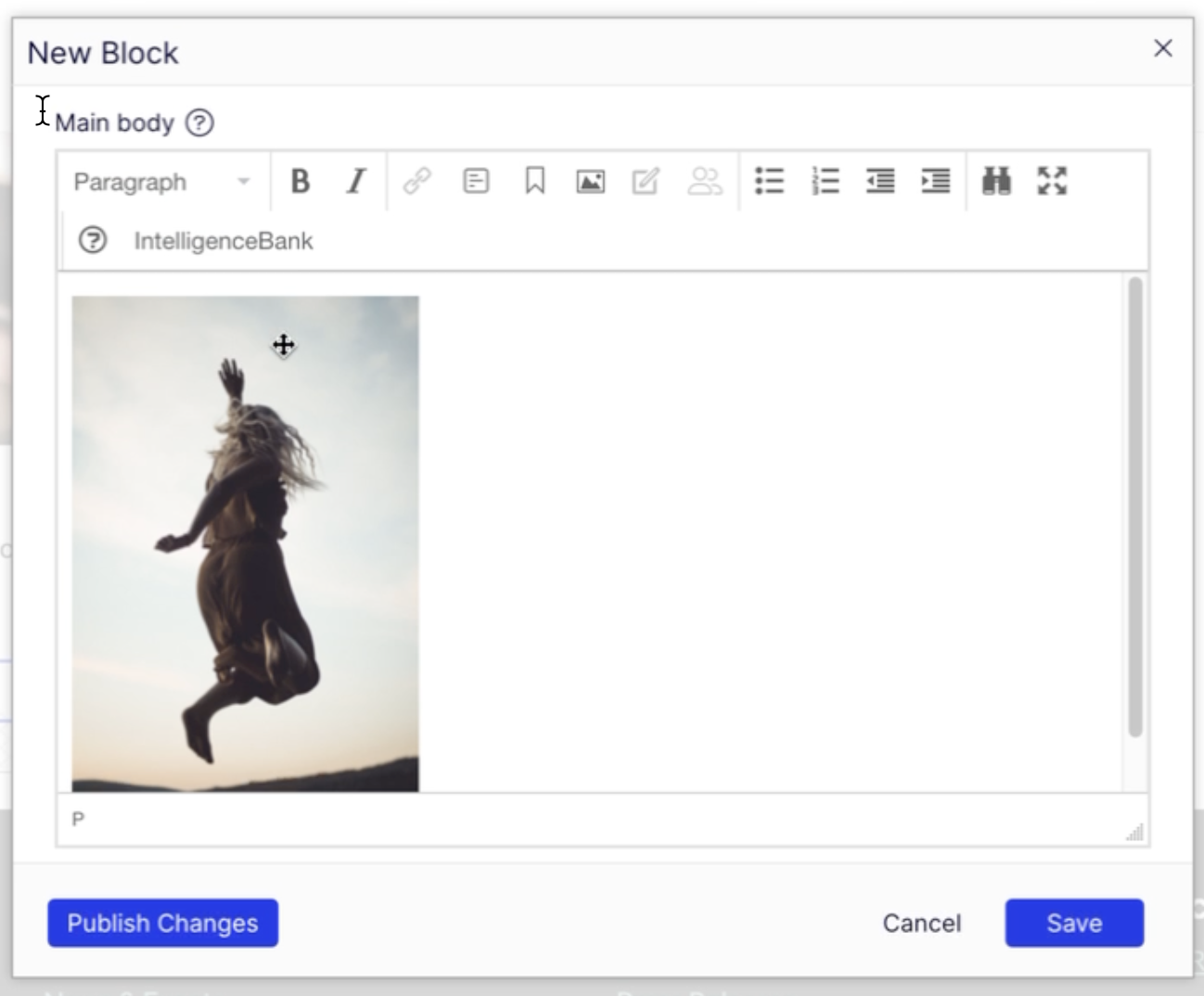
Task: Toggle italic formatting
Action: pyautogui.click(x=356, y=181)
